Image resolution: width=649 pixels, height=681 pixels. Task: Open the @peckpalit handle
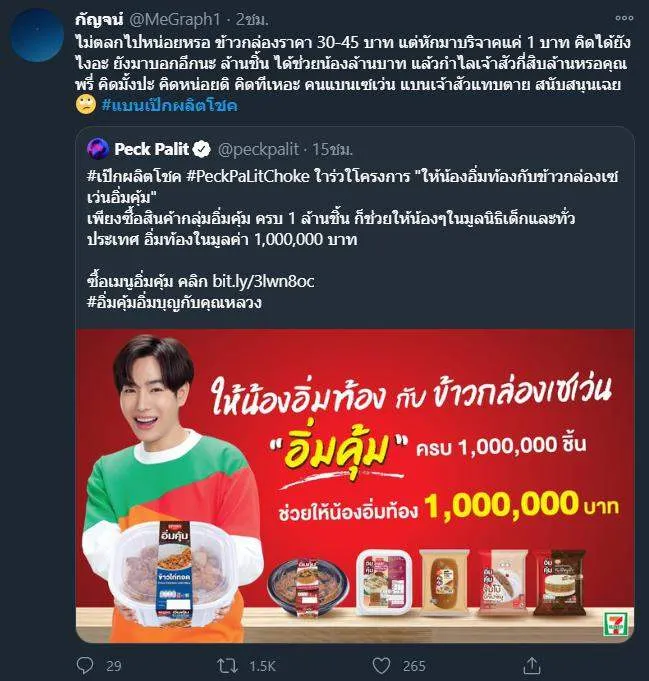point(258,149)
